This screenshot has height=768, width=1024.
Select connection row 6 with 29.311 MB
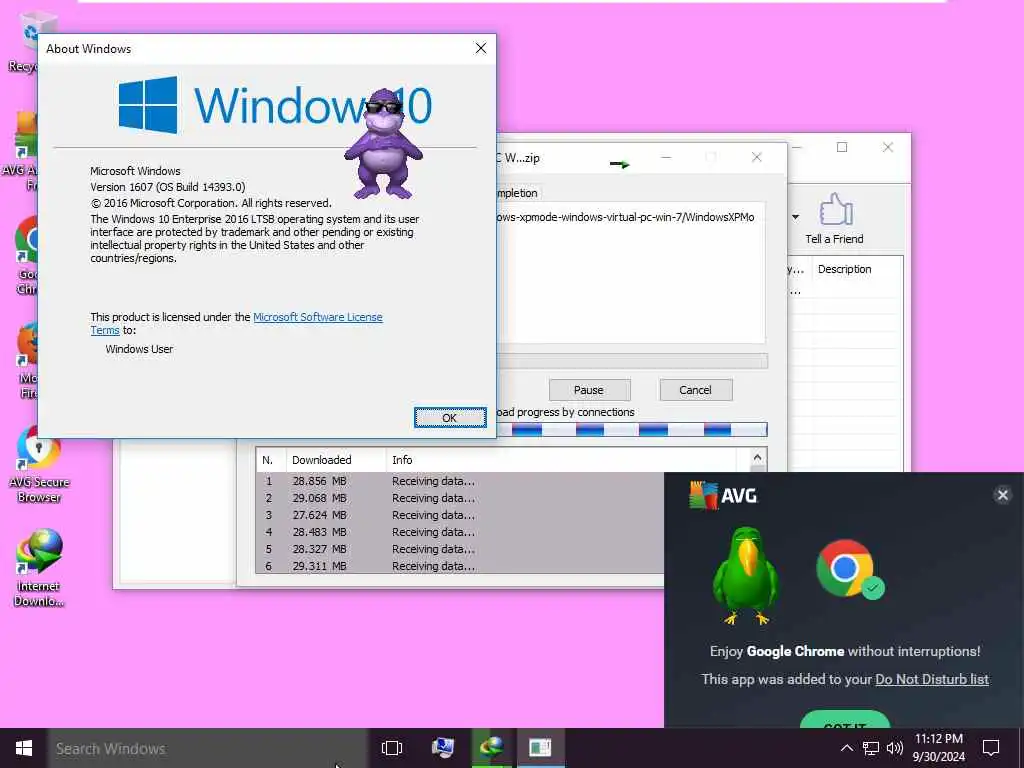point(460,566)
